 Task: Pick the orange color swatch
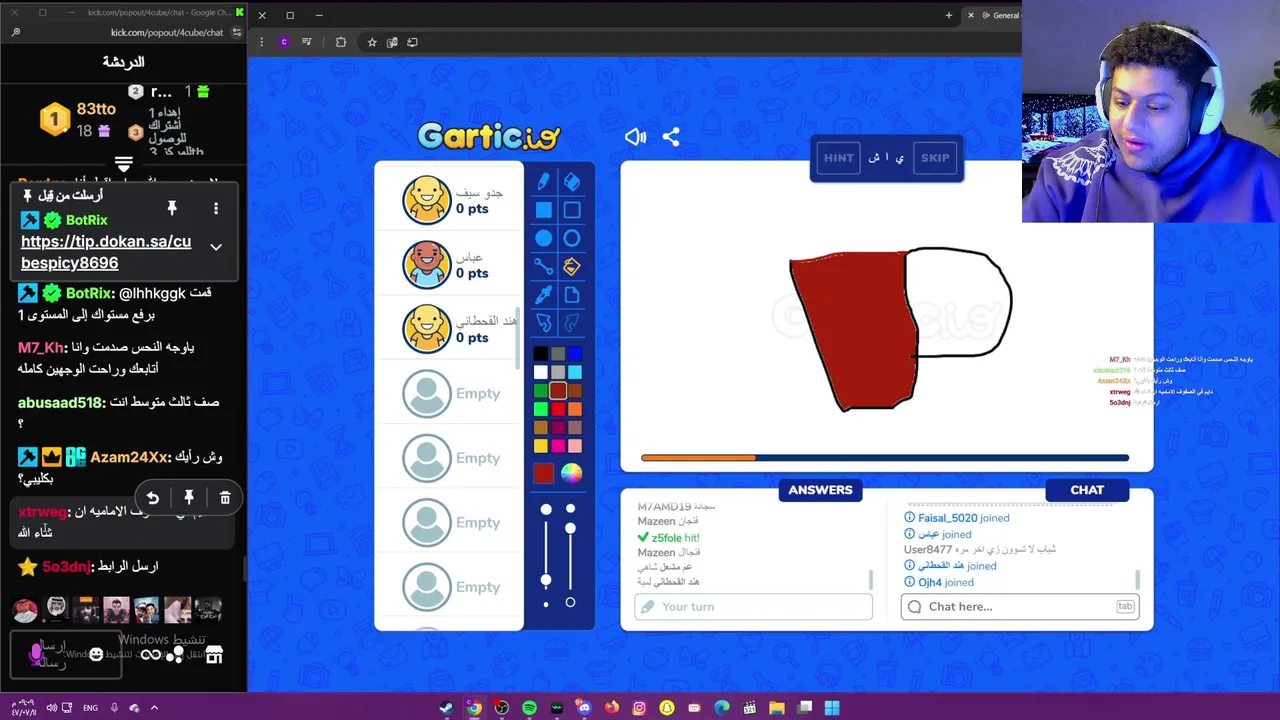point(575,409)
